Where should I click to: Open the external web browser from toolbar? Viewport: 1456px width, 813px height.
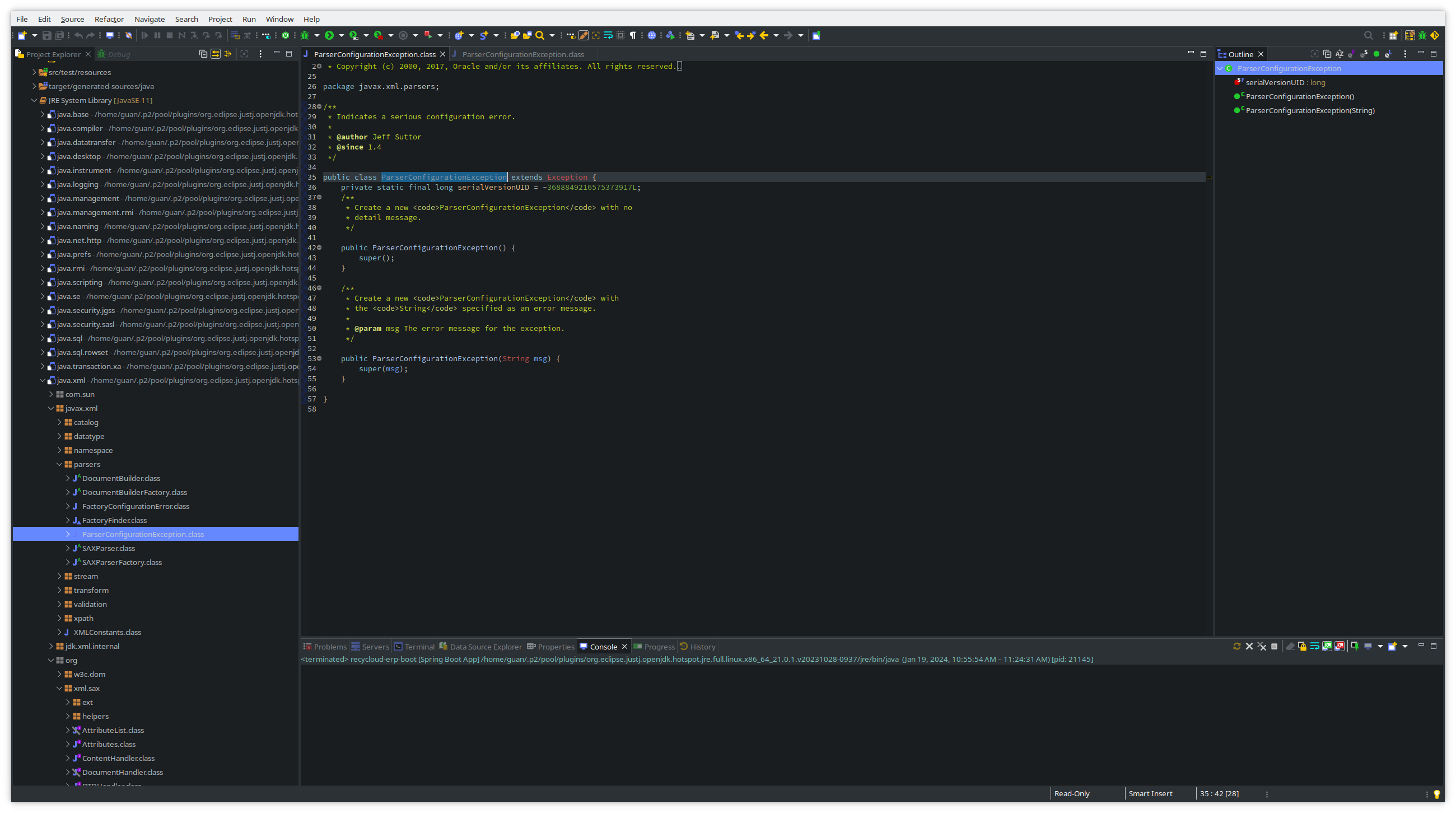click(x=652, y=35)
